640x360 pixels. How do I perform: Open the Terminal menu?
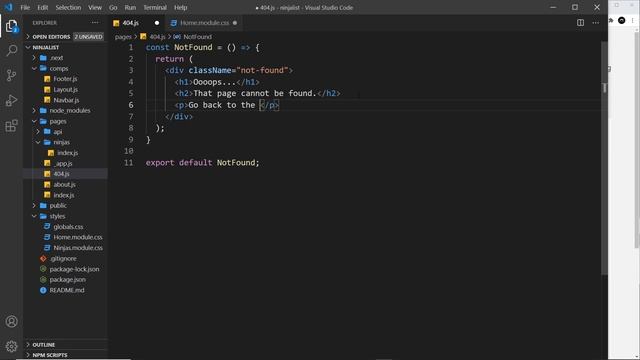(x=155, y=7)
